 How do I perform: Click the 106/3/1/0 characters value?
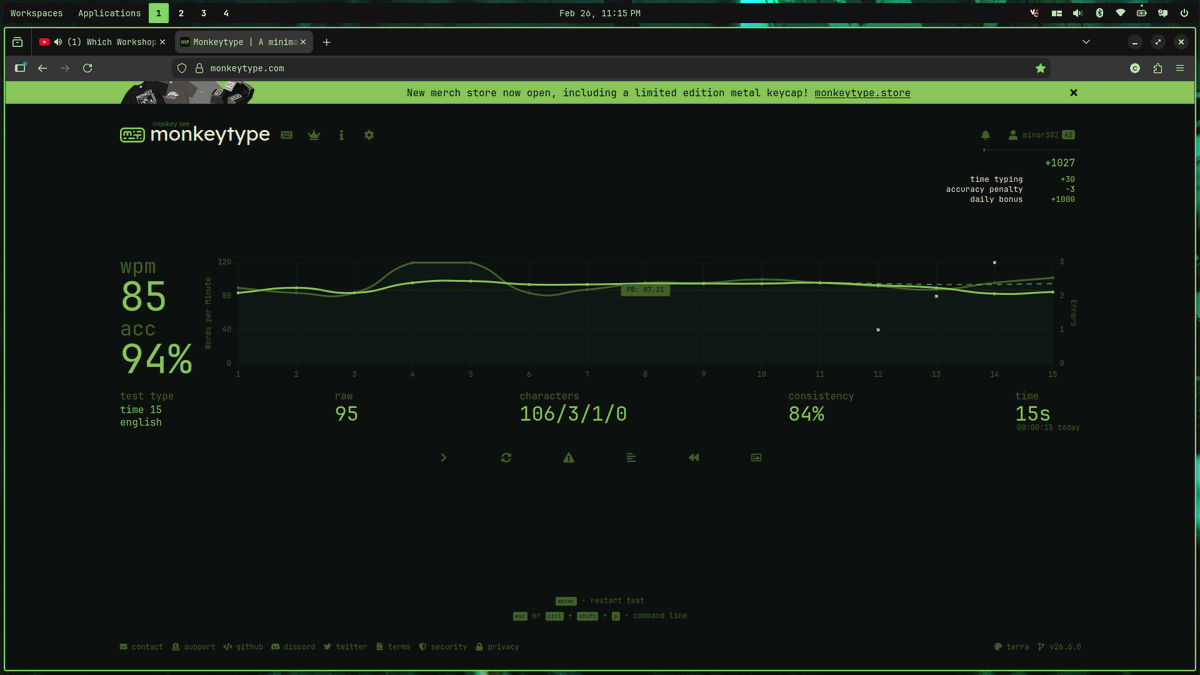(573, 414)
